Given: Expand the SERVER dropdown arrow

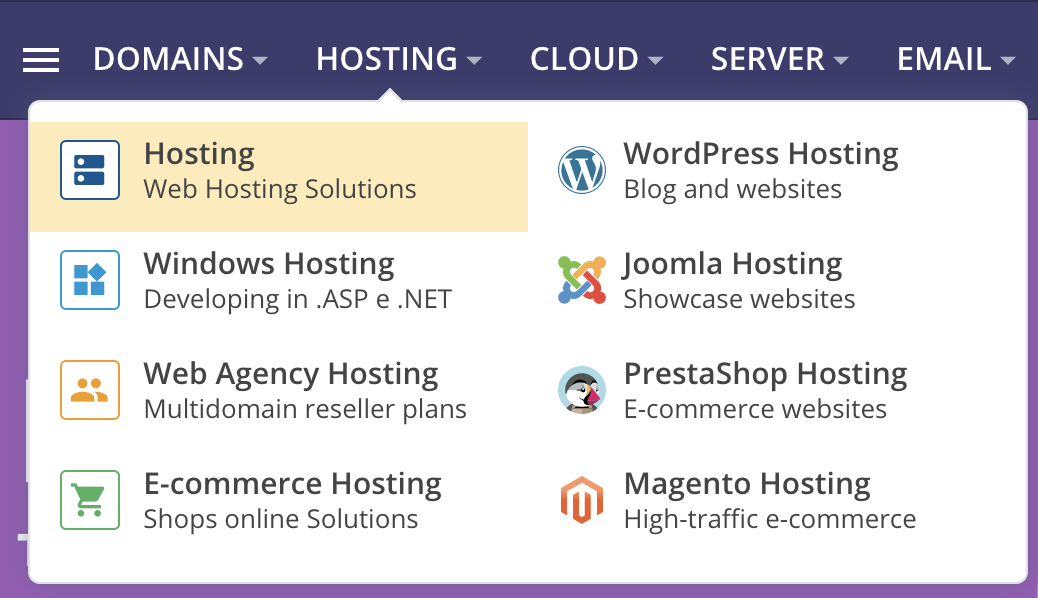Looking at the screenshot, I should 841,60.
